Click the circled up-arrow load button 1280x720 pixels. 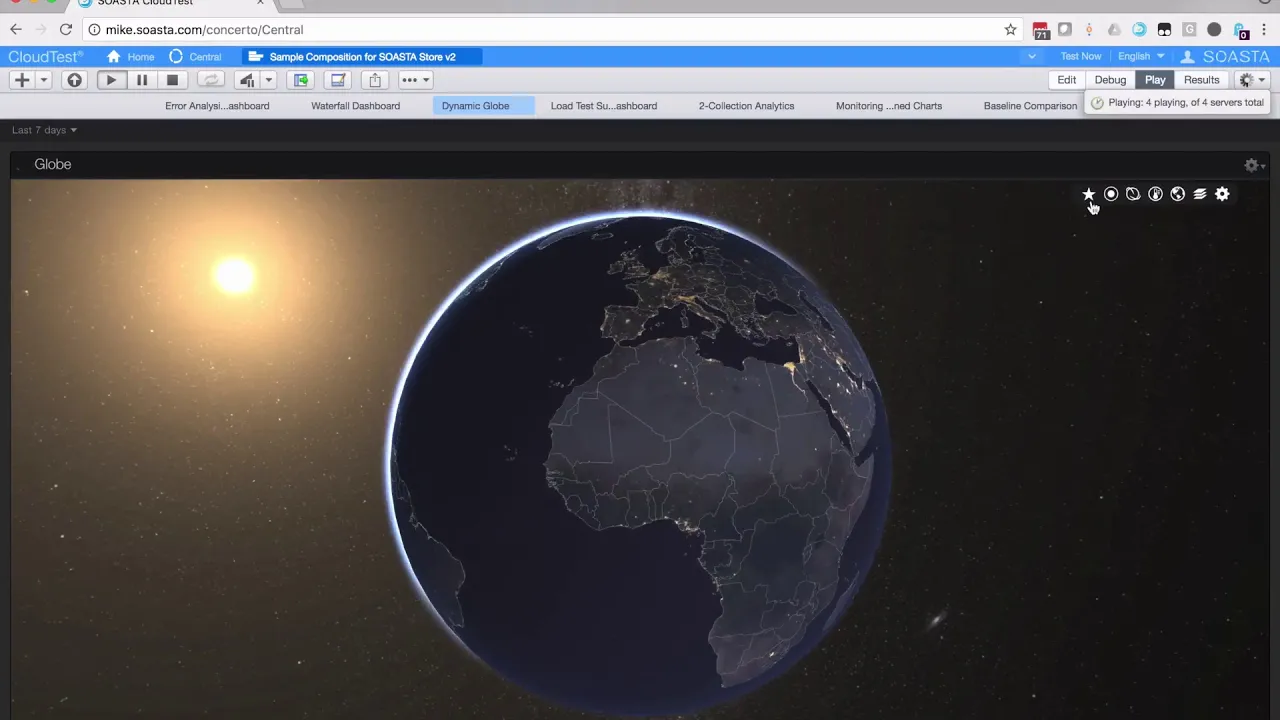[74, 80]
